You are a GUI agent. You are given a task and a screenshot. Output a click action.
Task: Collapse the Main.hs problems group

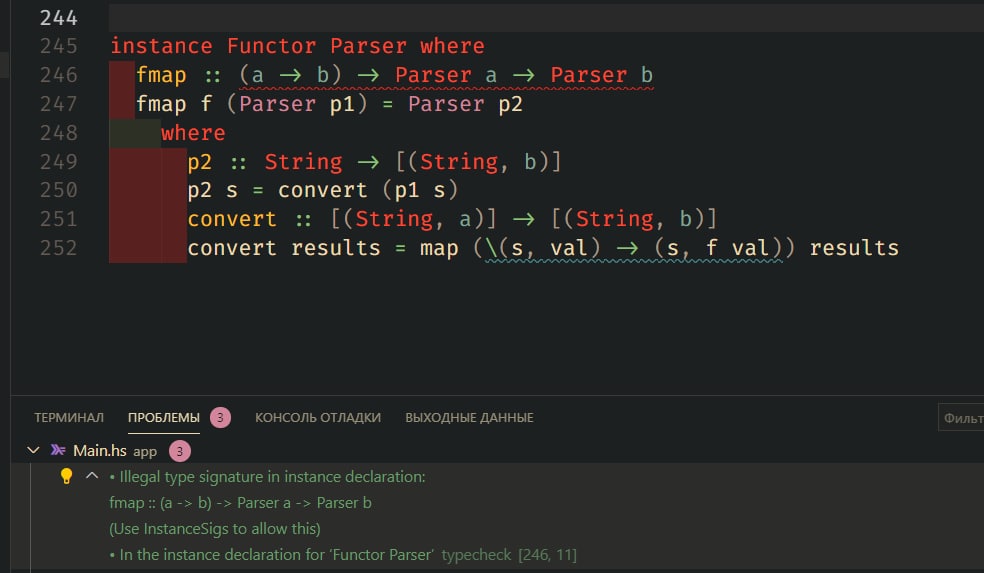coord(33,450)
